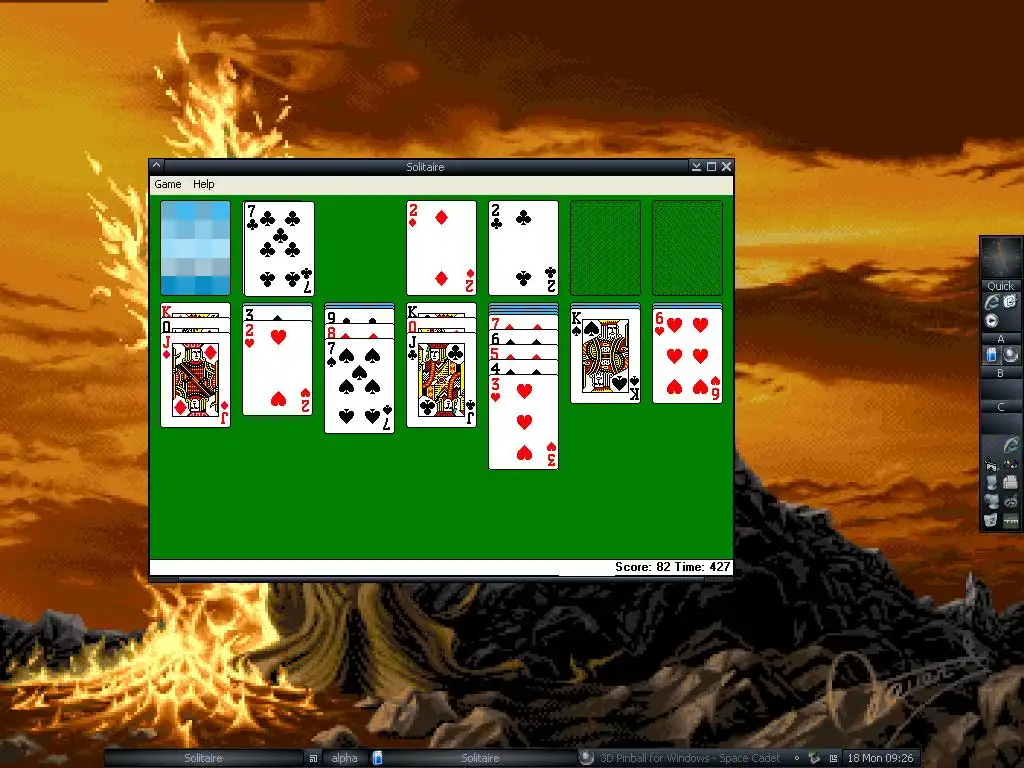This screenshot has width=1024, height=768.
Task: Switch to 3D Pinball Space Cadet taskbar button
Action: tap(680, 758)
